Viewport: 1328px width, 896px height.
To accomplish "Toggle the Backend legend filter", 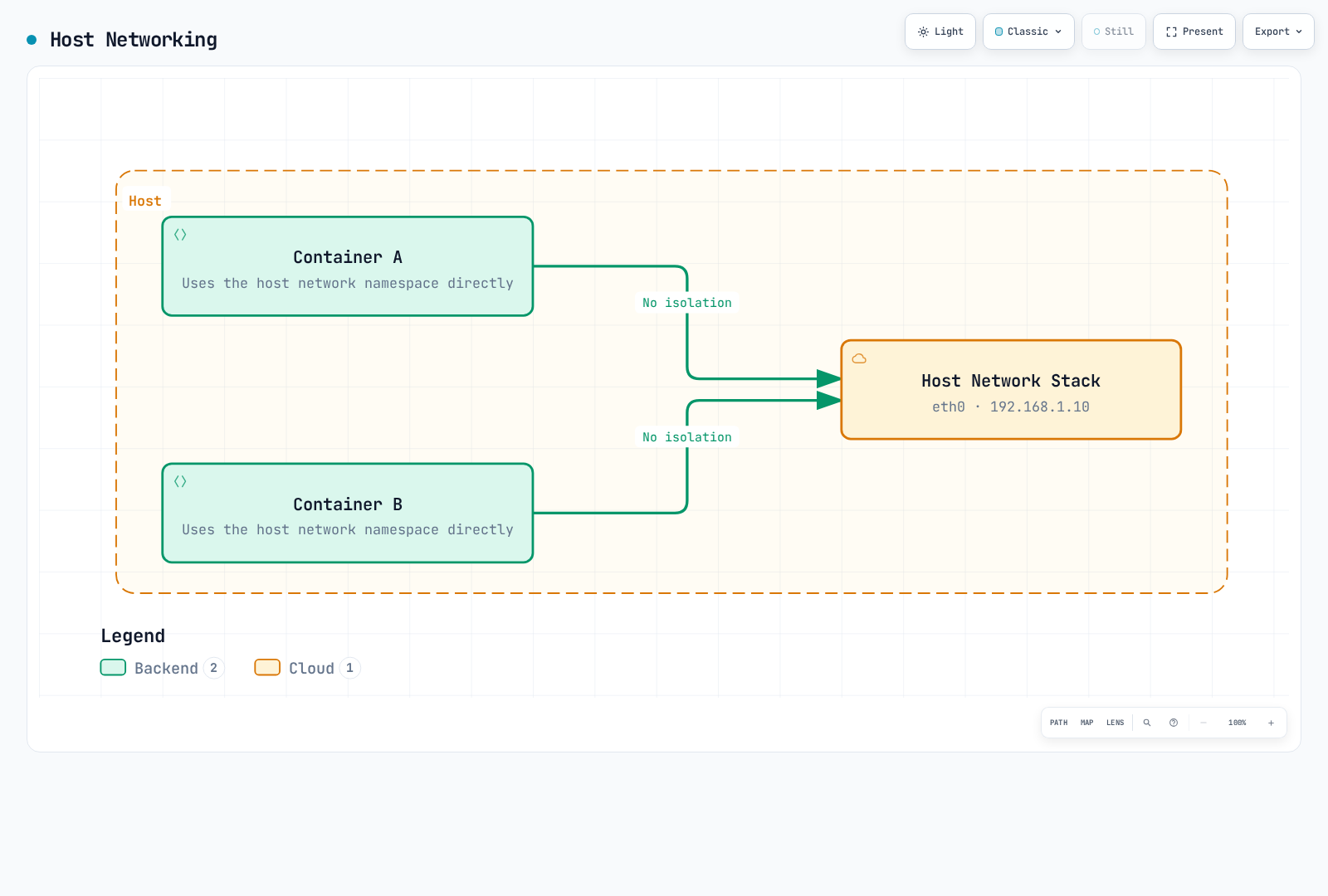I will tap(162, 668).
